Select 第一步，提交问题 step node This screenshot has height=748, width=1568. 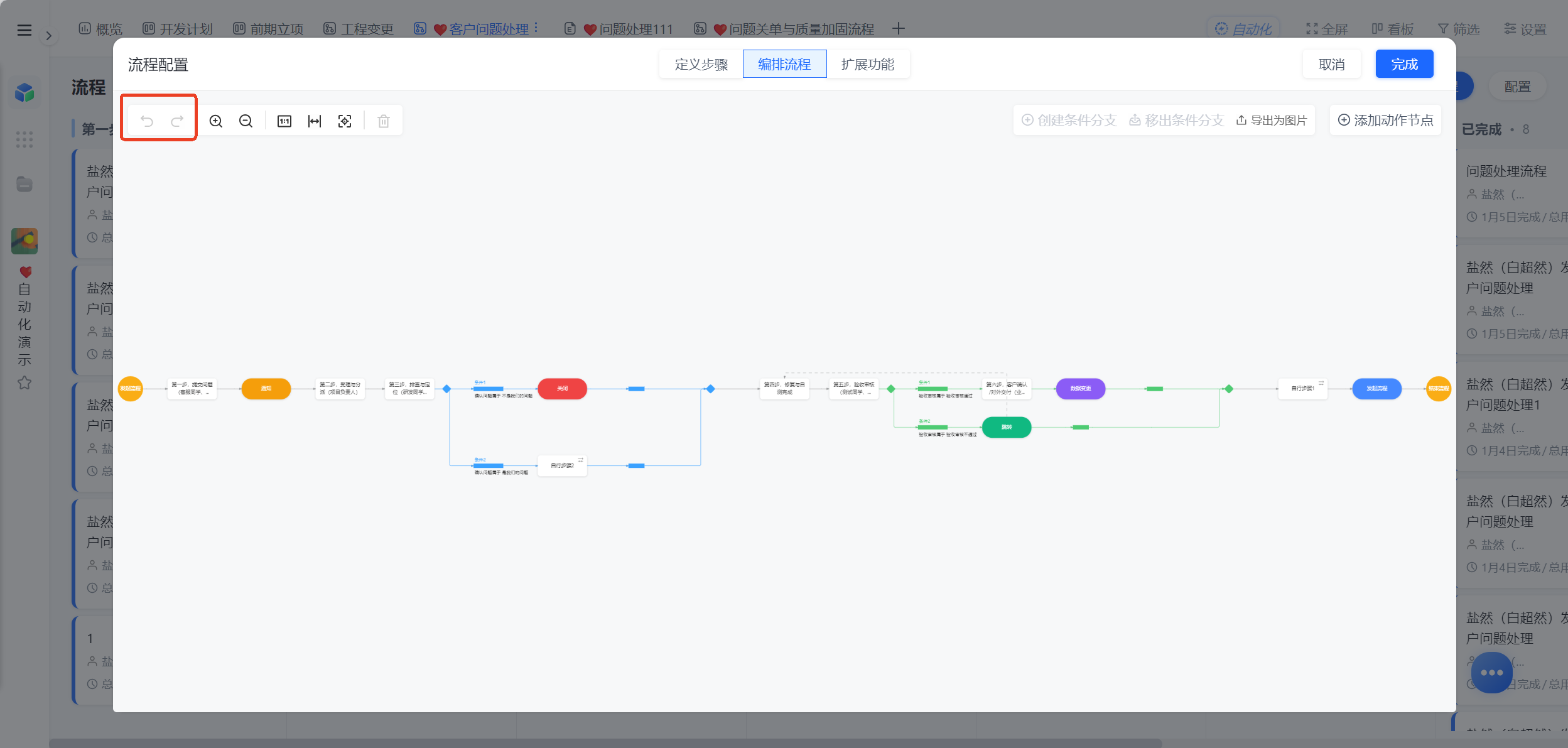[x=192, y=389]
